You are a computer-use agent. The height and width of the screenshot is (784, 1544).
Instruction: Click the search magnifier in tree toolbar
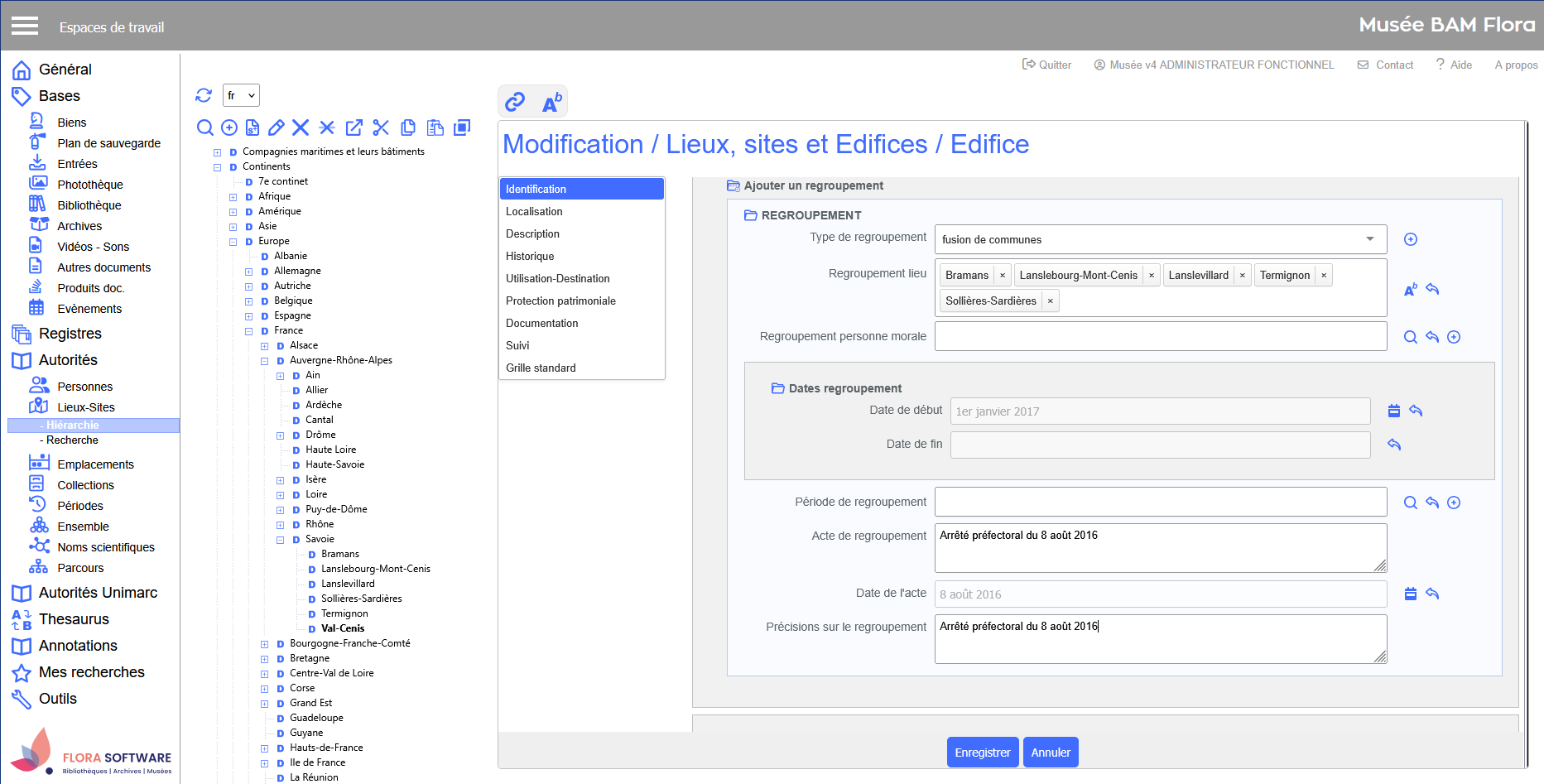(x=204, y=127)
